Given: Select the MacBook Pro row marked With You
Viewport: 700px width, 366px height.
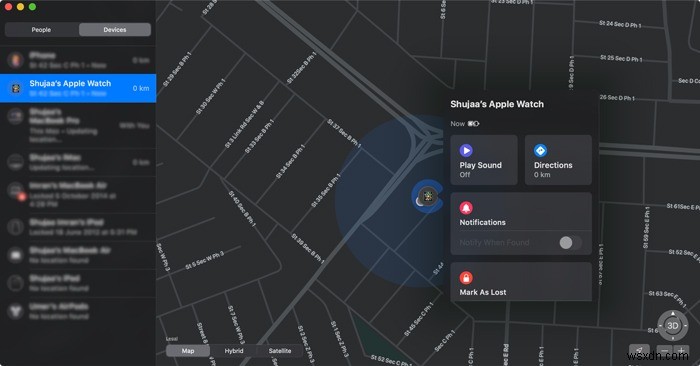Looking at the screenshot, I should (x=78, y=125).
